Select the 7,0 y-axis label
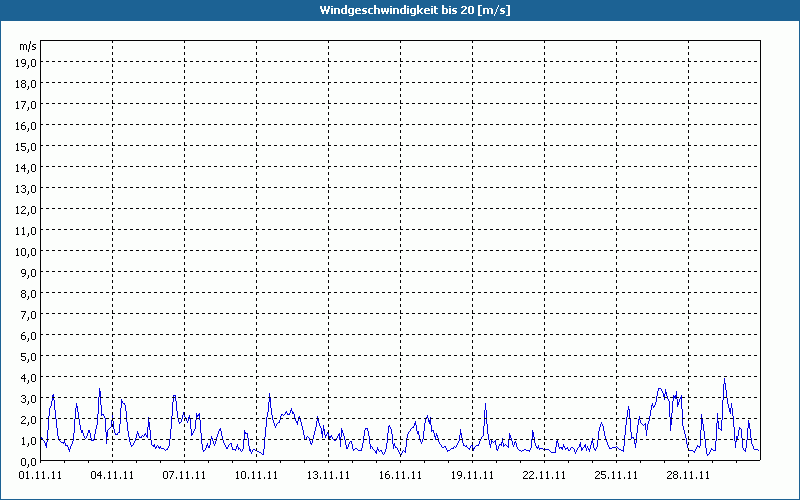The width and height of the screenshot is (800, 500). (x=29, y=315)
